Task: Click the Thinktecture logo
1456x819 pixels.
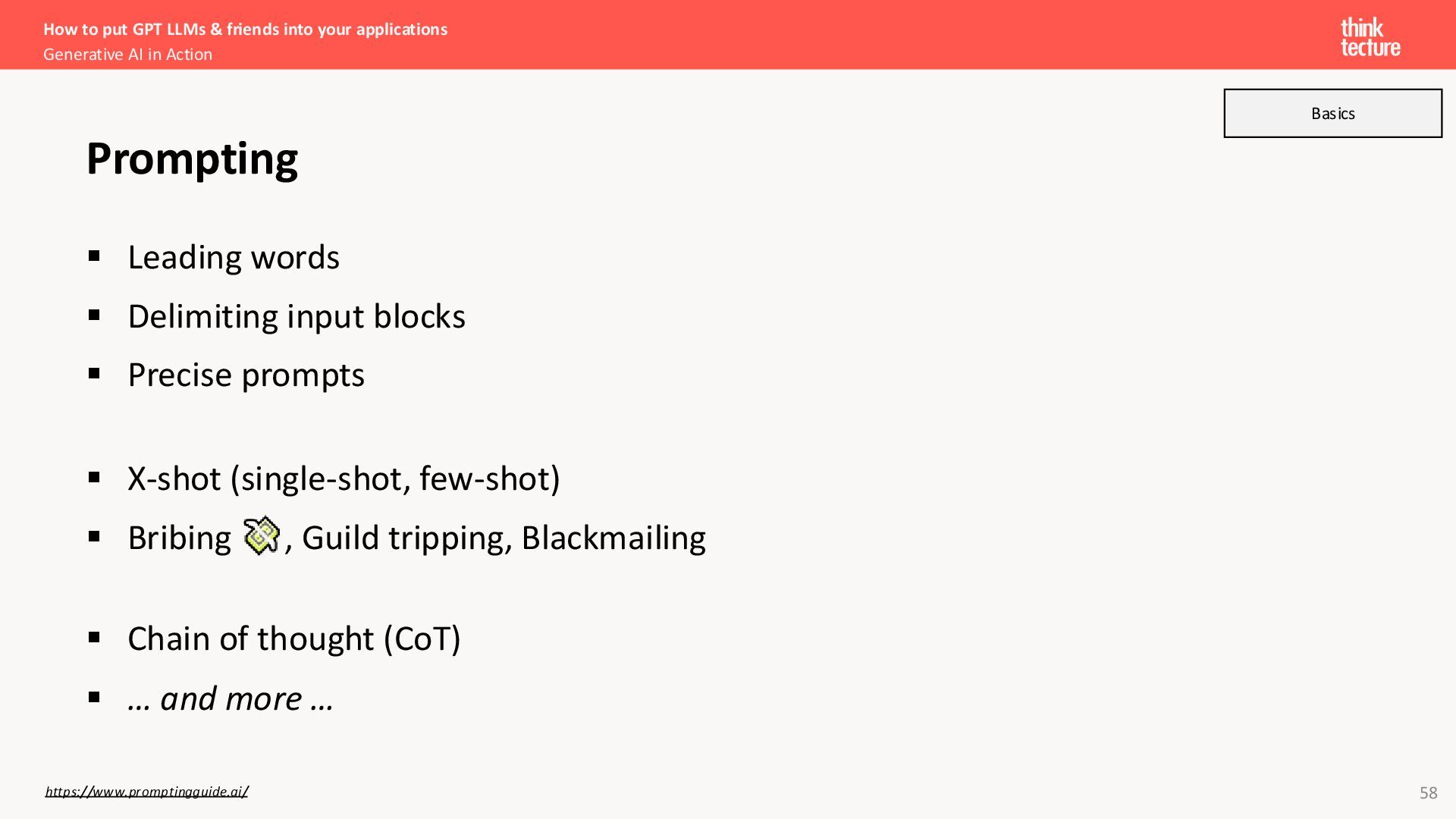Action: pos(1370,37)
